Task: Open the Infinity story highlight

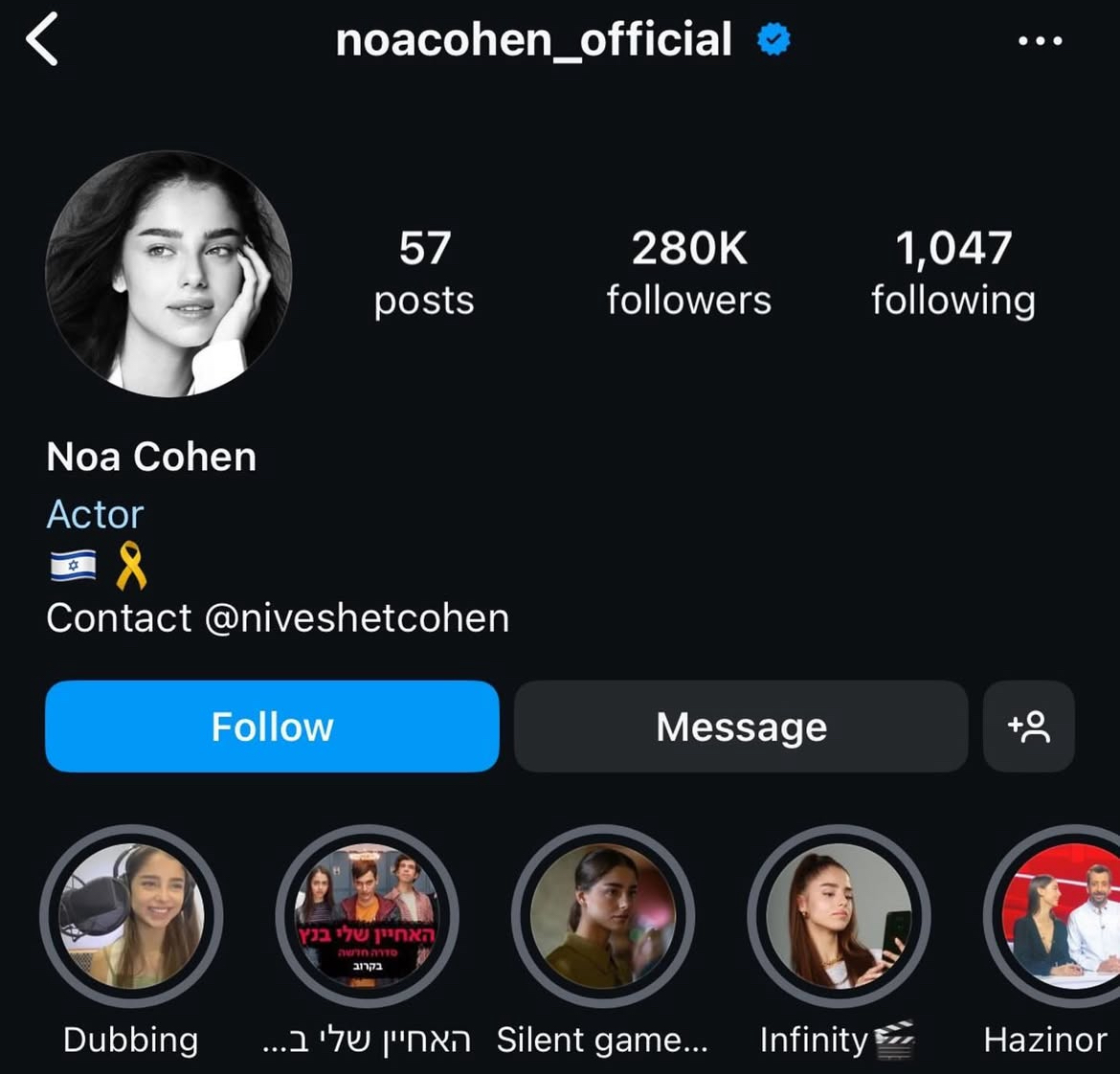Action: [839, 916]
